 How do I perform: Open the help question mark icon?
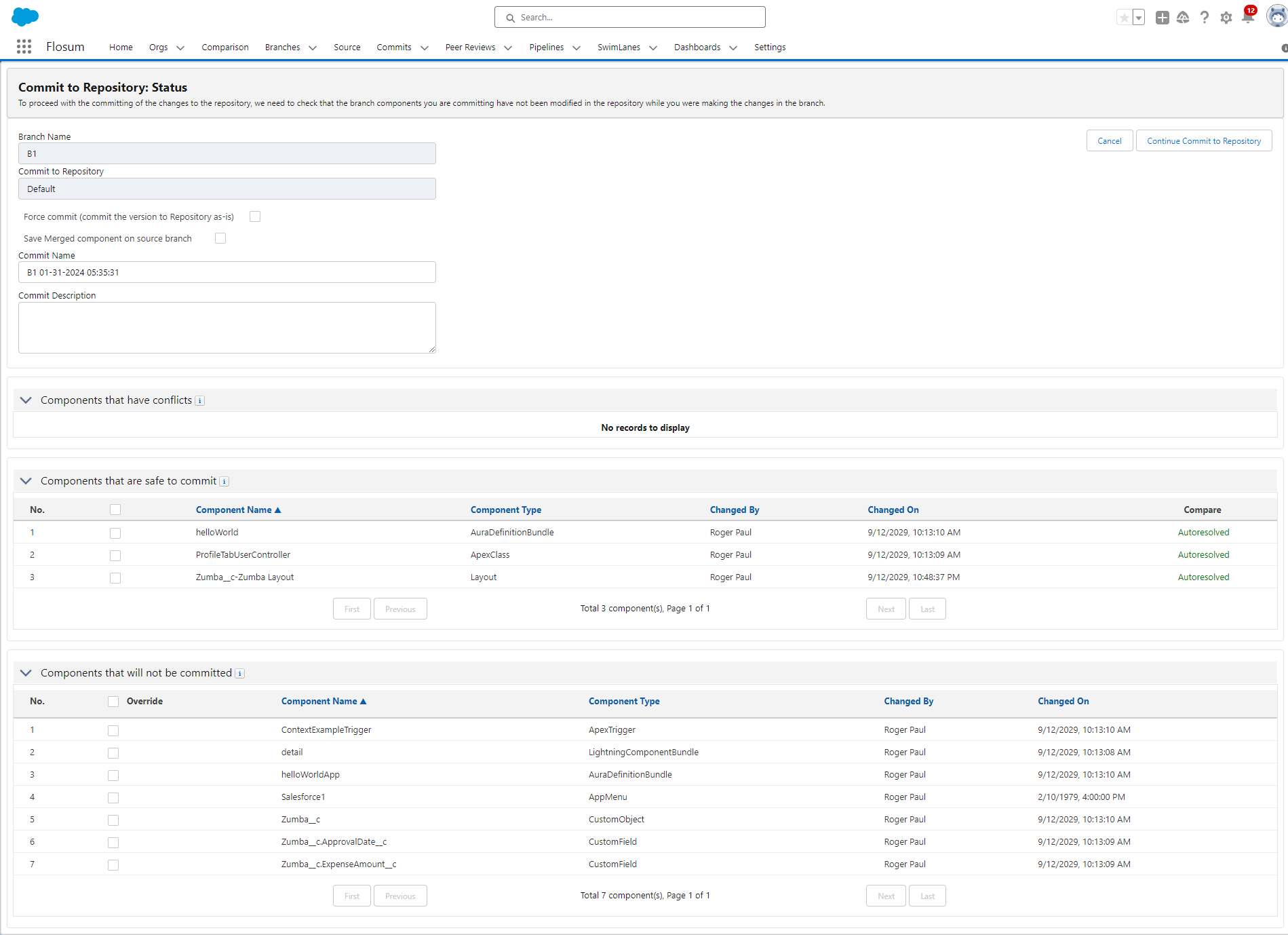pos(1205,18)
